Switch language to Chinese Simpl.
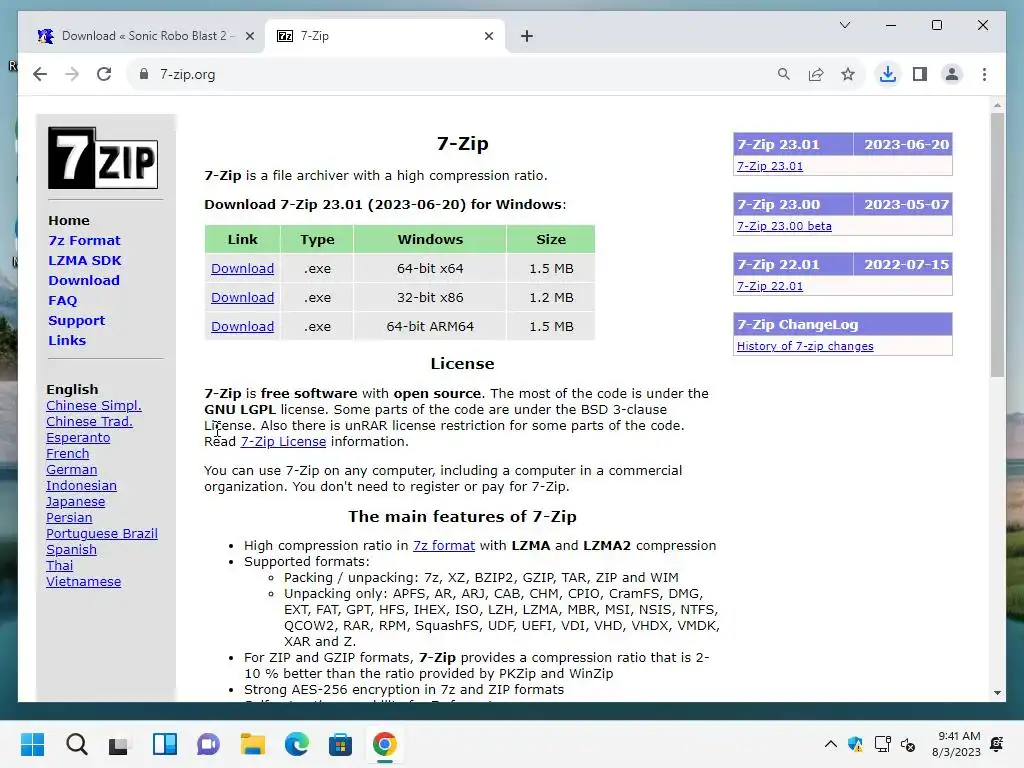1024x768 pixels. pyautogui.click(x=93, y=406)
